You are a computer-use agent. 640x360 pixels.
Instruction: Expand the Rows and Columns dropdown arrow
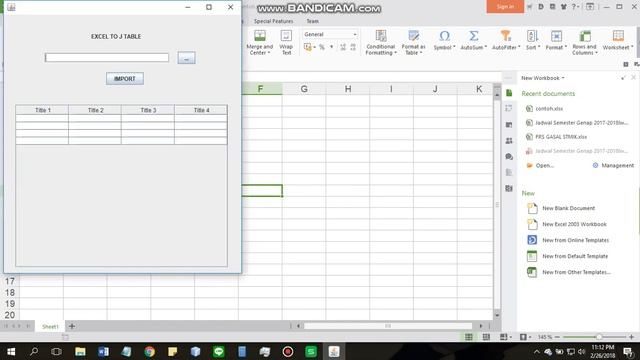596,53
